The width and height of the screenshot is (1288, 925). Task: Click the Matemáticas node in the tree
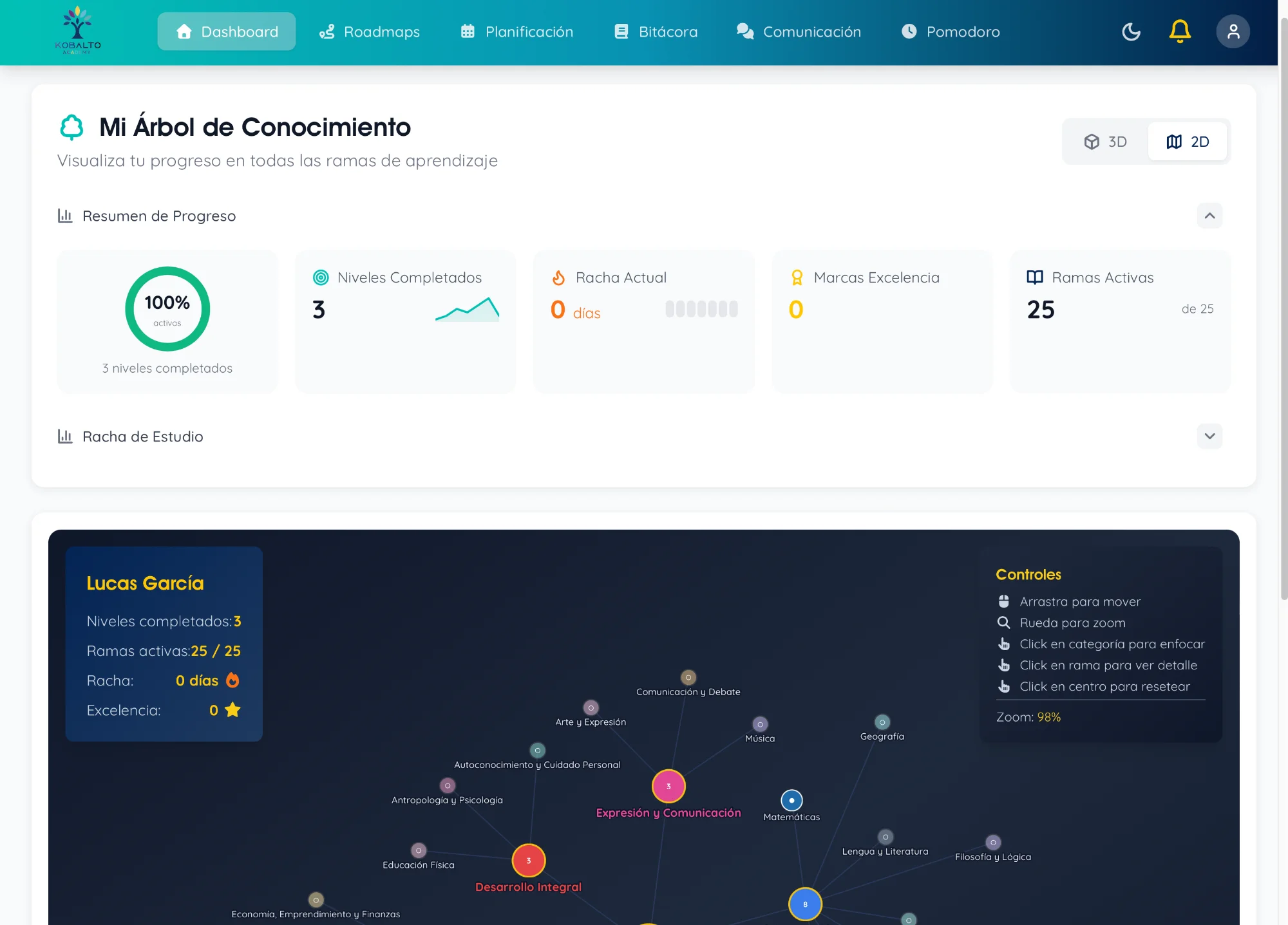click(791, 800)
